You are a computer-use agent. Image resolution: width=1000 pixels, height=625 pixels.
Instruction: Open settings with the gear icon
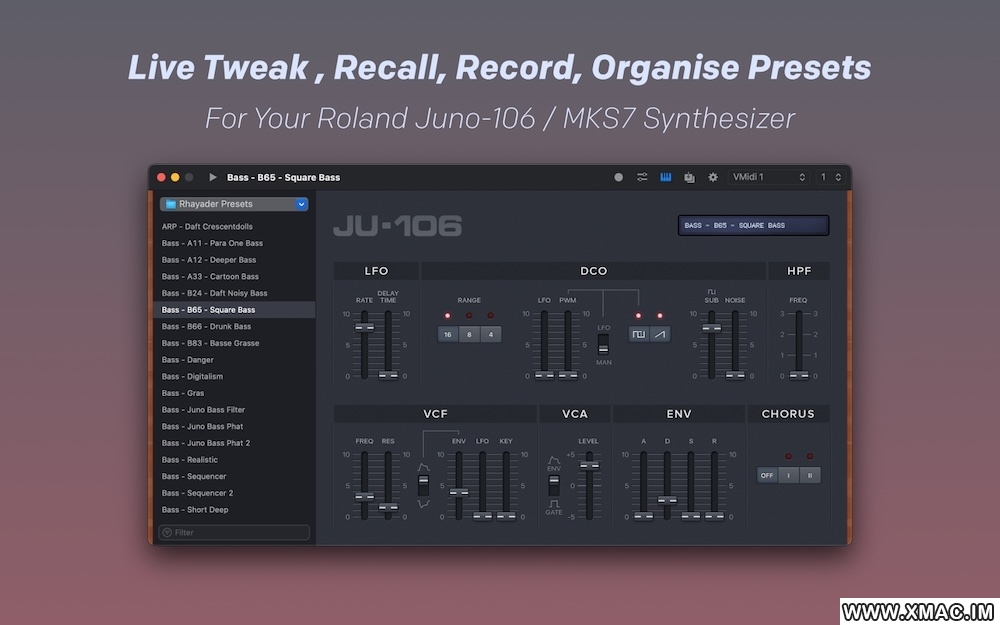[713, 177]
